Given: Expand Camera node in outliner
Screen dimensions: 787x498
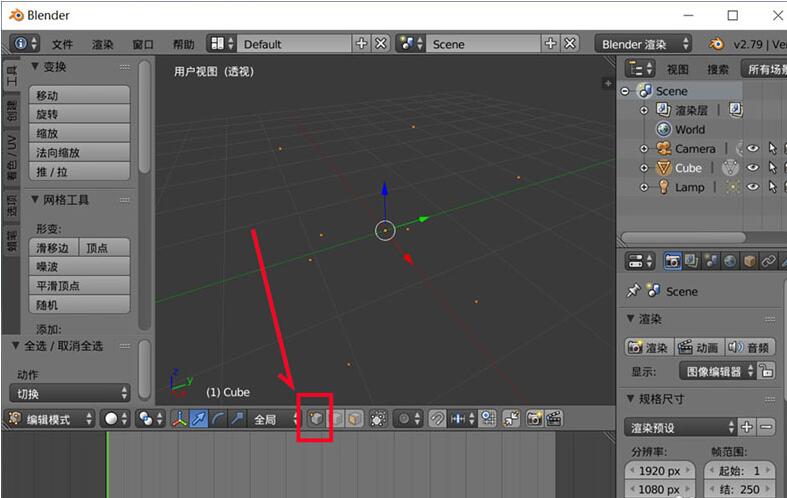Looking at the screenshot, I should coord(644,149).
